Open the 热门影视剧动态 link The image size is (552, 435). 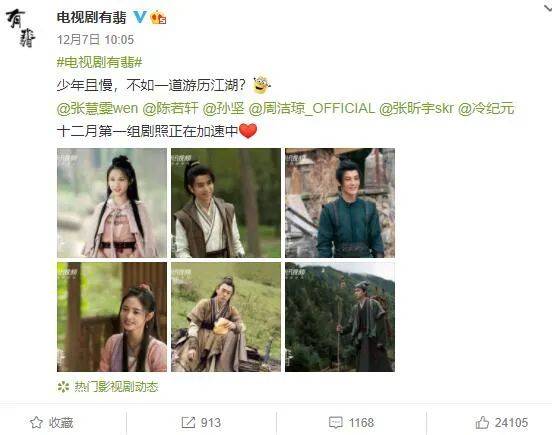click(116, 387)
